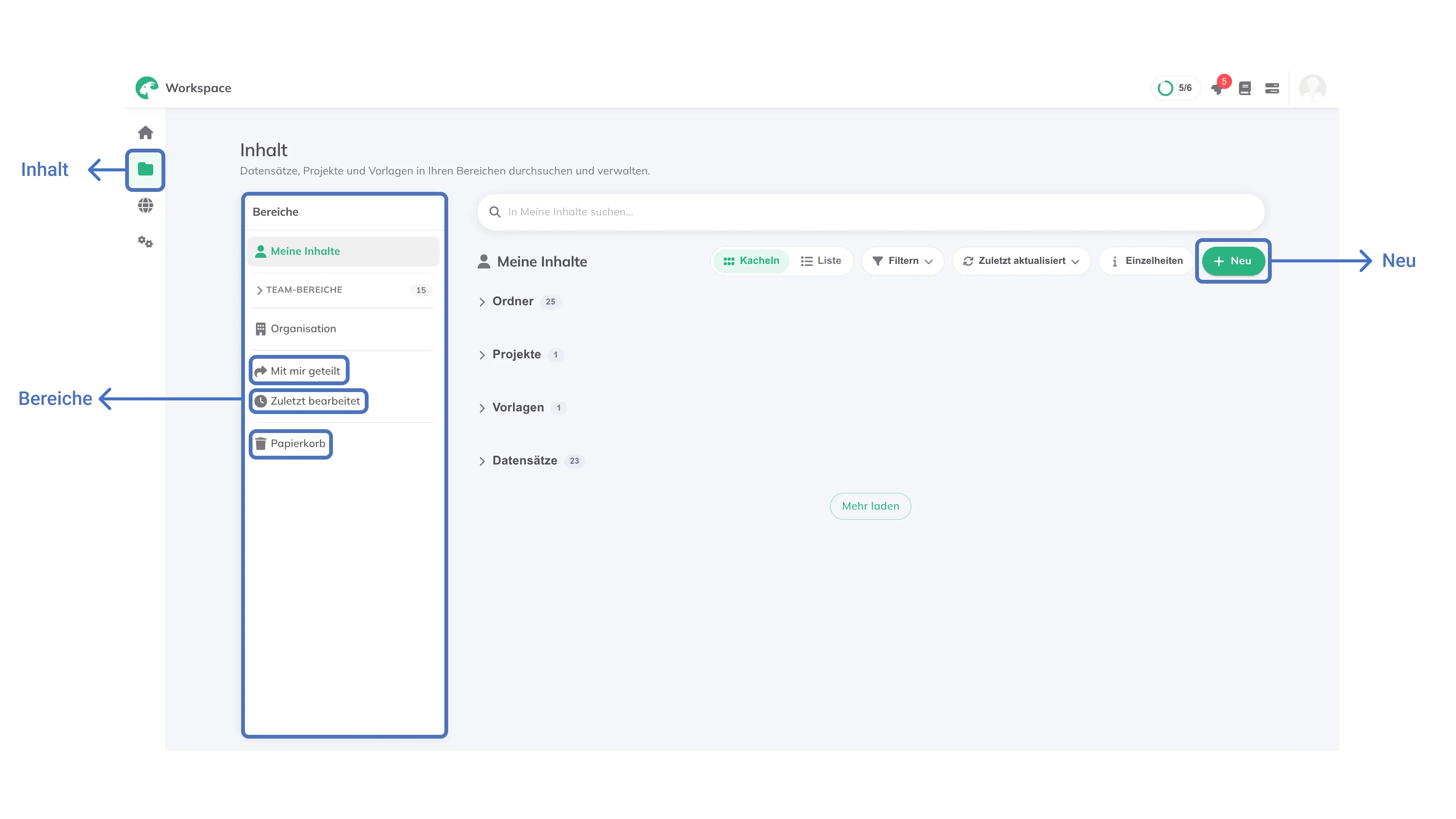The height and width of the screenshot is (819, 1456).
Task: Select Organisation in Bereiche
Action: [342, 329]
